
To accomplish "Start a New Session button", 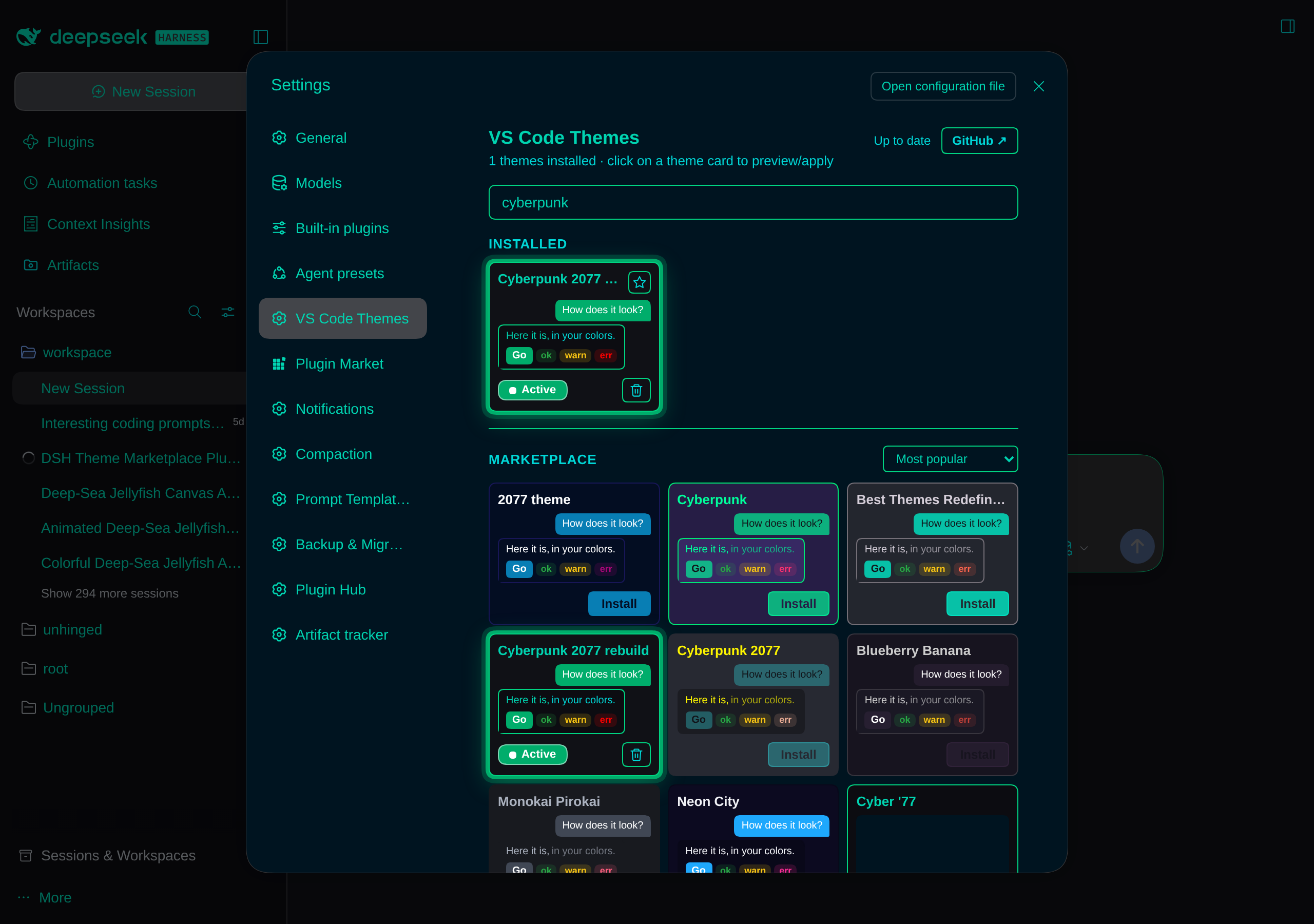I will tap(130, 91).
